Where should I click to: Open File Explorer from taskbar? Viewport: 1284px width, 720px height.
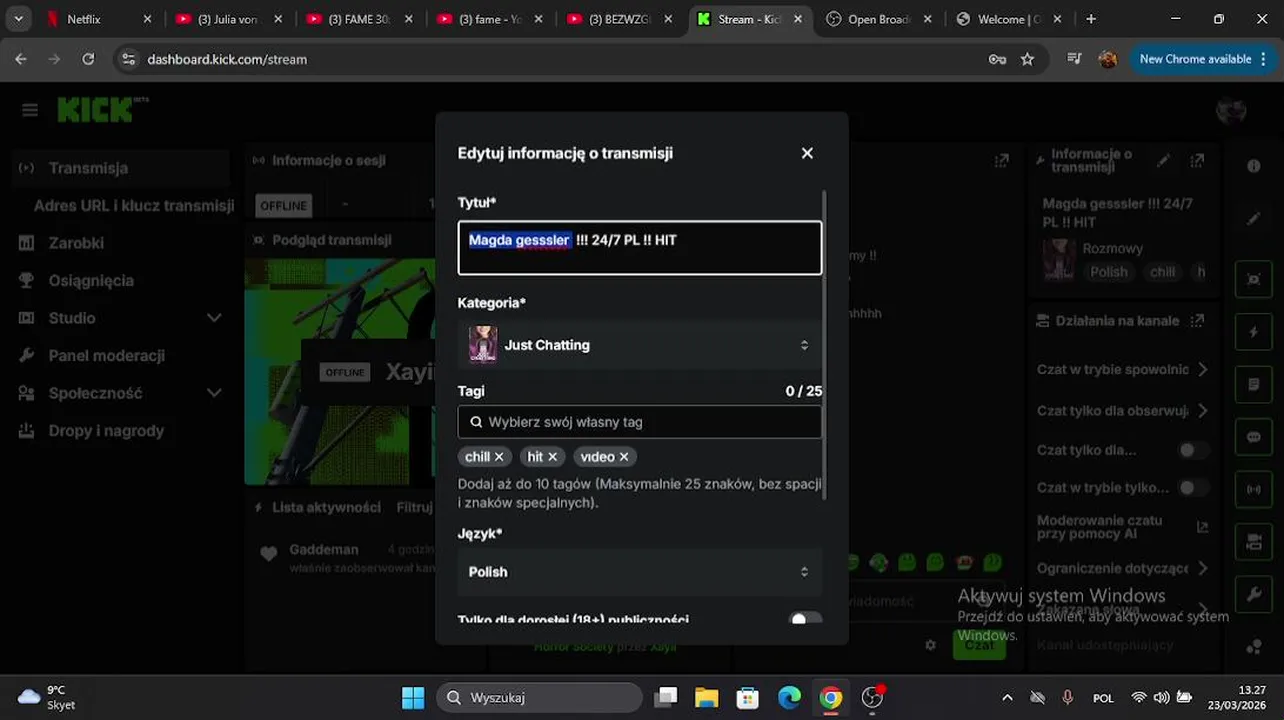point(706,697)
